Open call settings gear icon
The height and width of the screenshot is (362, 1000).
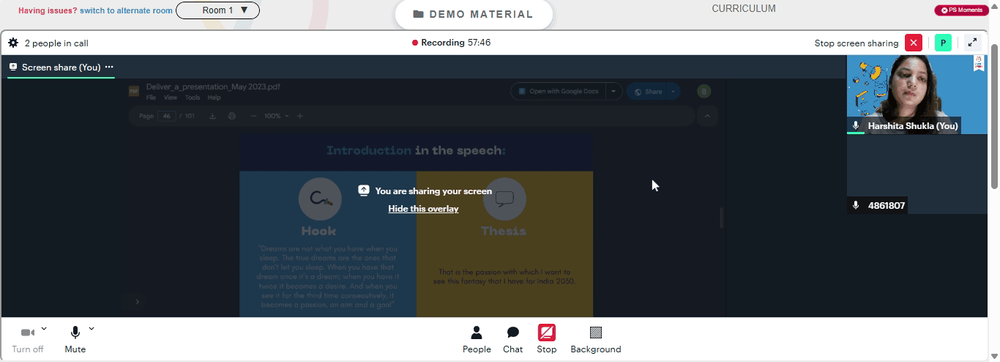(x=13, y=43)
